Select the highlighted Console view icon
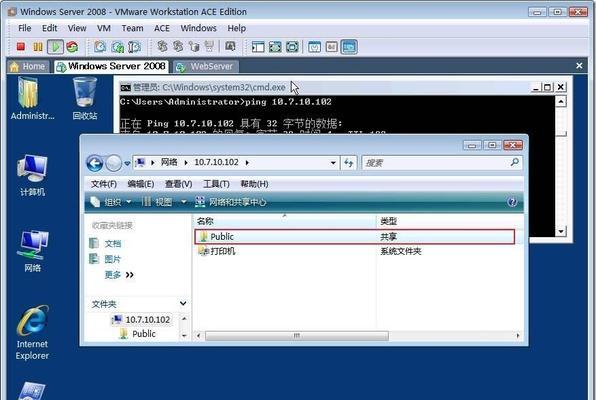The height and width of the screenshot is (400, 596). (349, 47)
